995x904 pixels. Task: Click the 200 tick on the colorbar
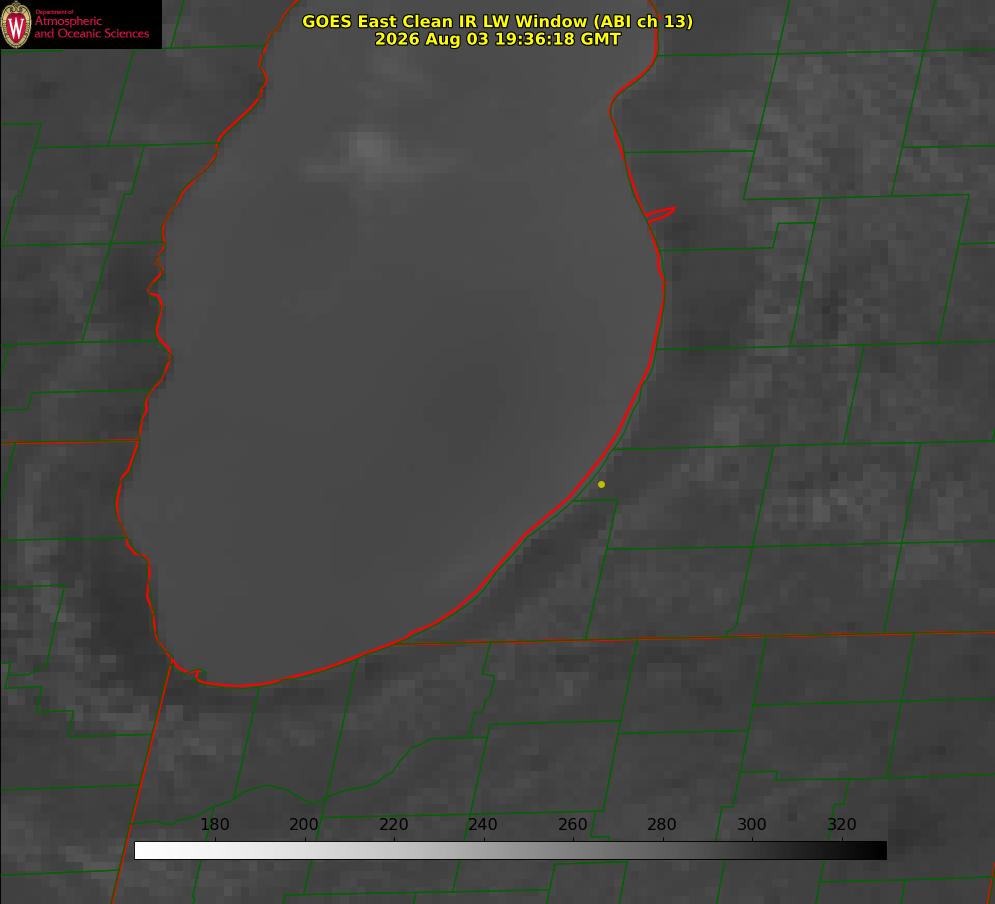304,824
